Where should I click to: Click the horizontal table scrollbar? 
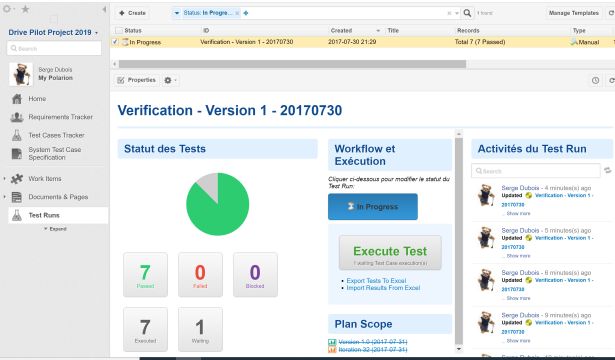pyautogui.click(x=292, y=64)
